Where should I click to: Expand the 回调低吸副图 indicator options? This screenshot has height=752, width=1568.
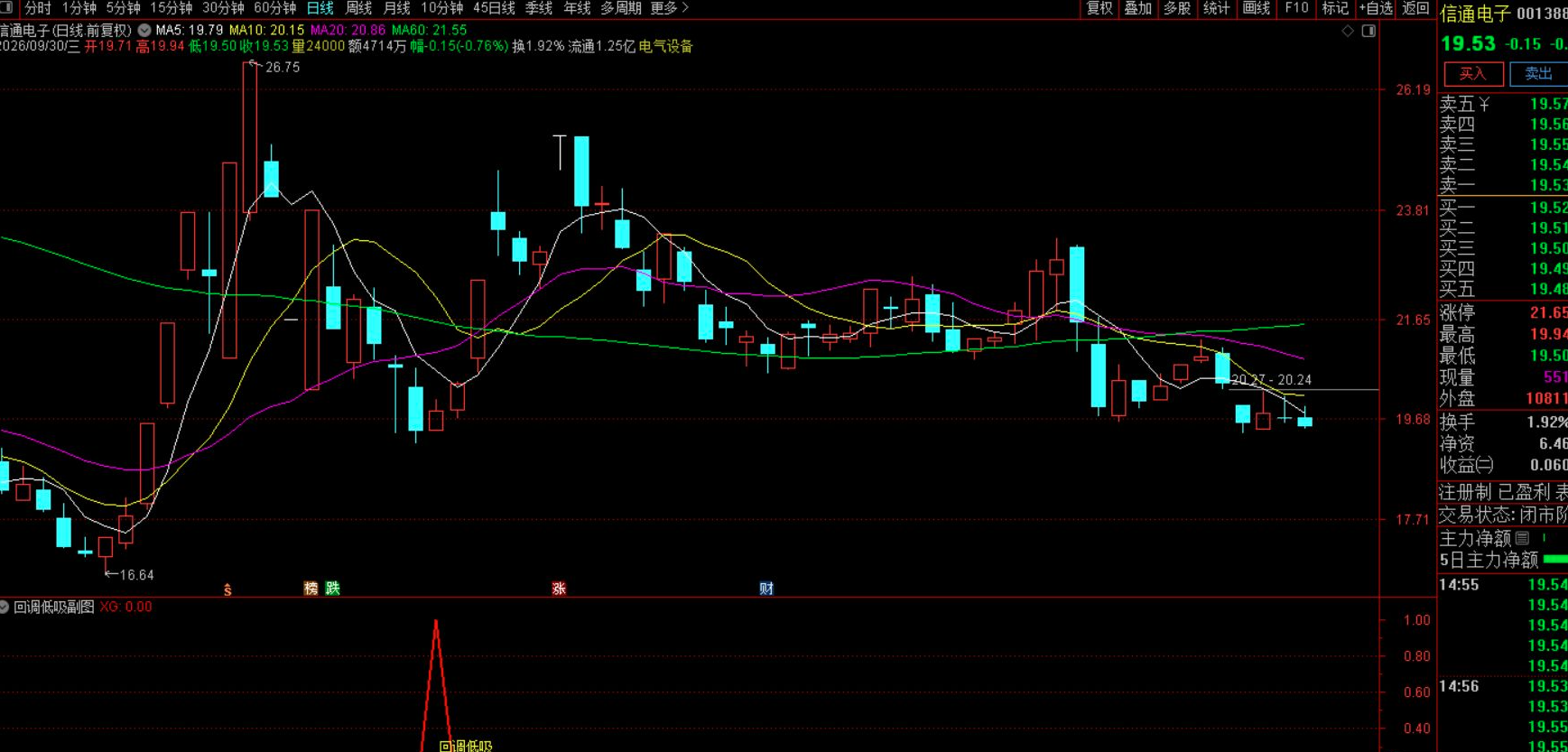point(5,608)
